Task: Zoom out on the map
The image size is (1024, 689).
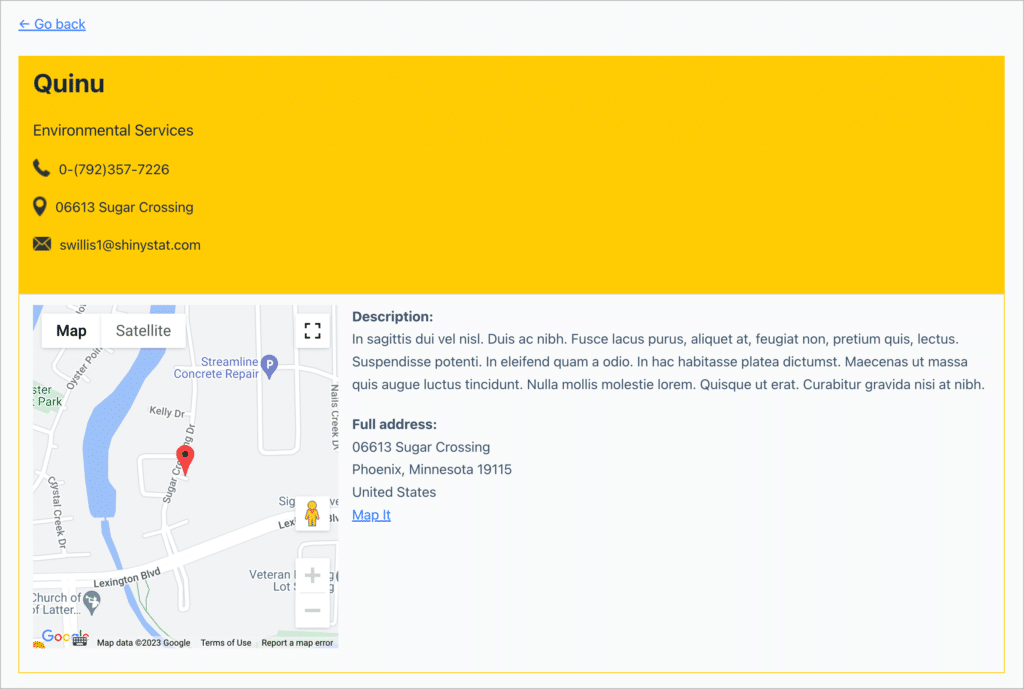Action: pyautogui.click(x=312, y=611)
